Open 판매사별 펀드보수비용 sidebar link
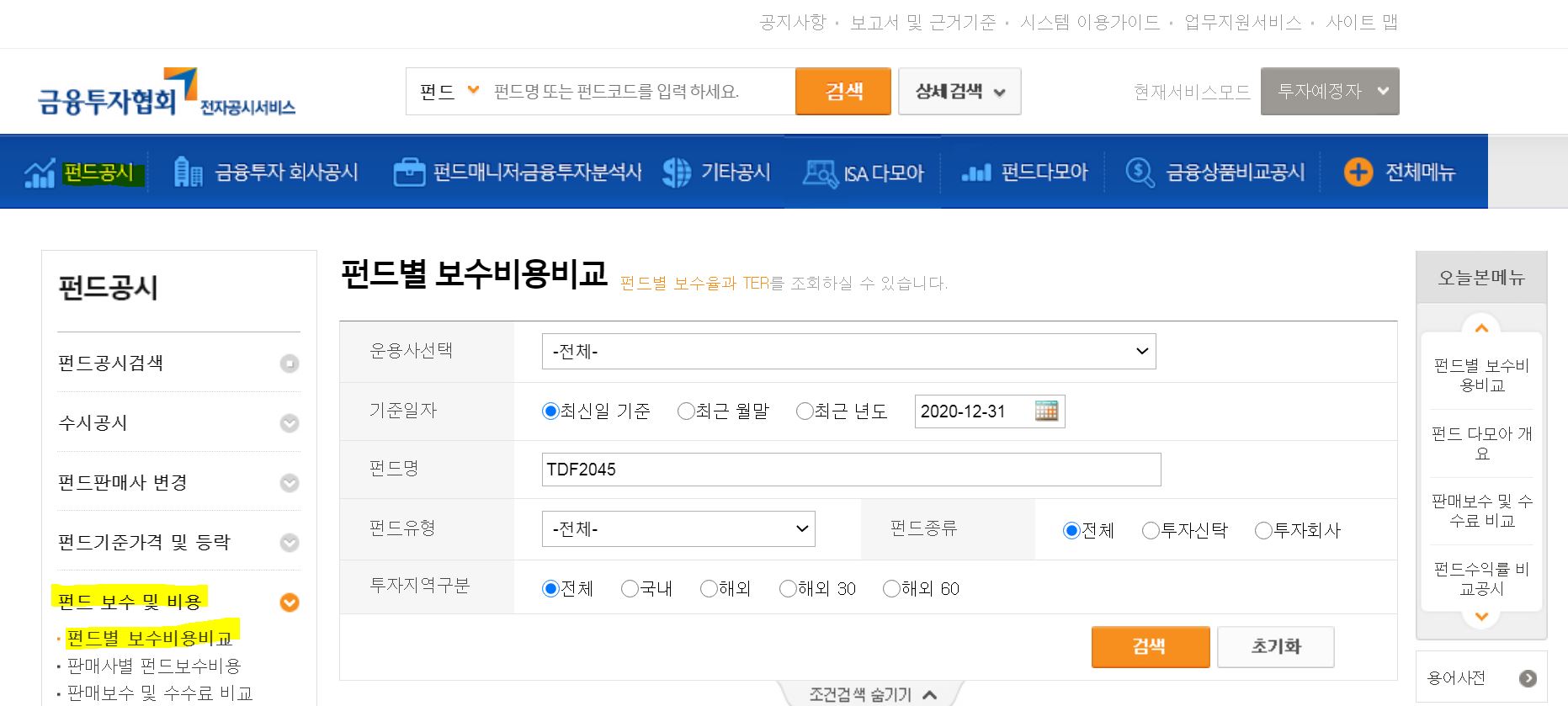The width and height of the screenshot is (1568, 706). 154,666
